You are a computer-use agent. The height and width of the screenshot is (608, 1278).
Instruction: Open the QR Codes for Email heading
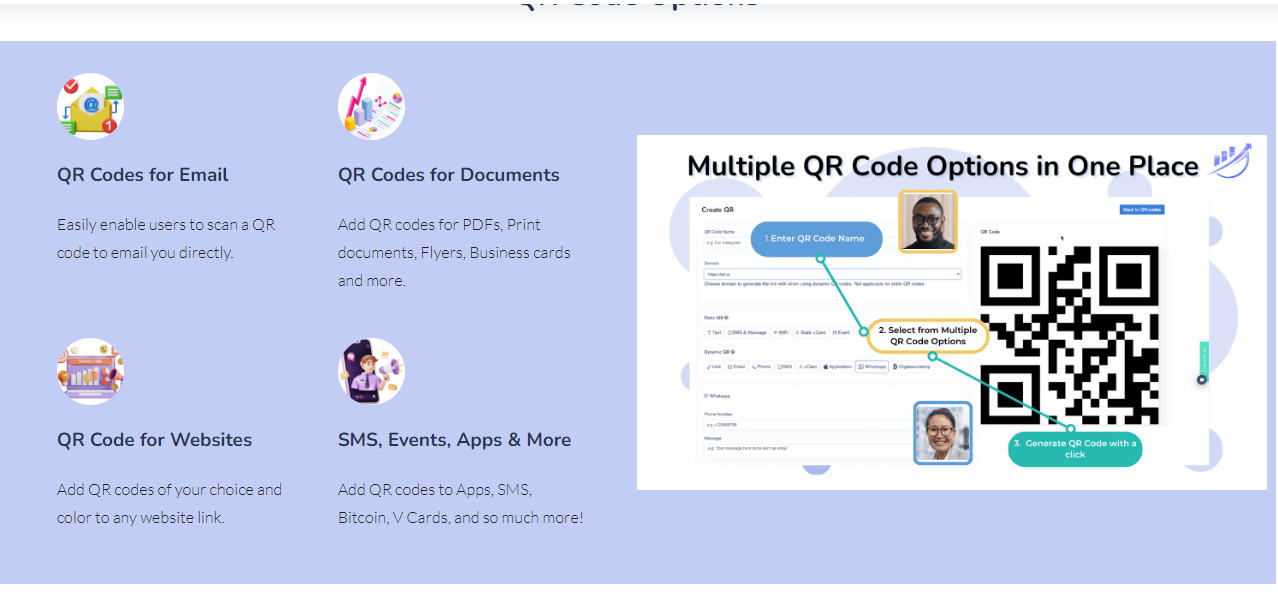point(143,175)
